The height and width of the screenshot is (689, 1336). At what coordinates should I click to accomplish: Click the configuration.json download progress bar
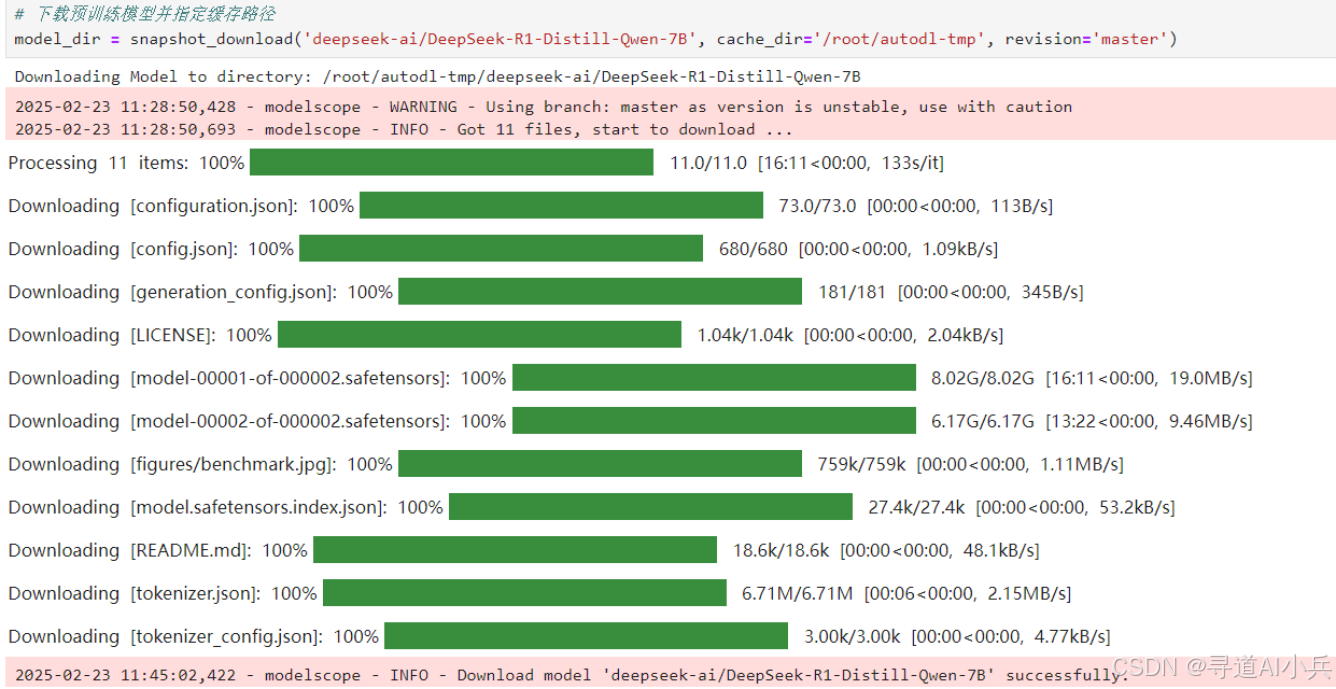point(561,205)
